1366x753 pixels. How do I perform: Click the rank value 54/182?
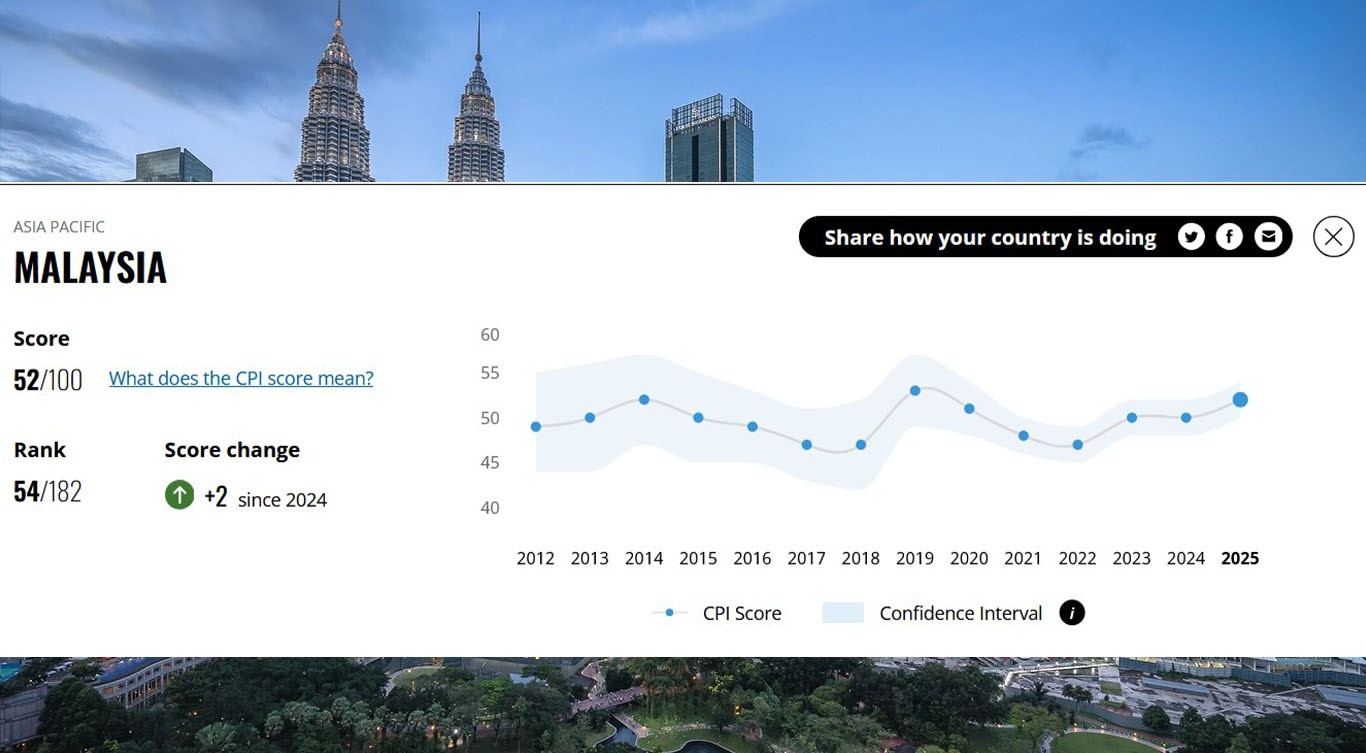48,492
